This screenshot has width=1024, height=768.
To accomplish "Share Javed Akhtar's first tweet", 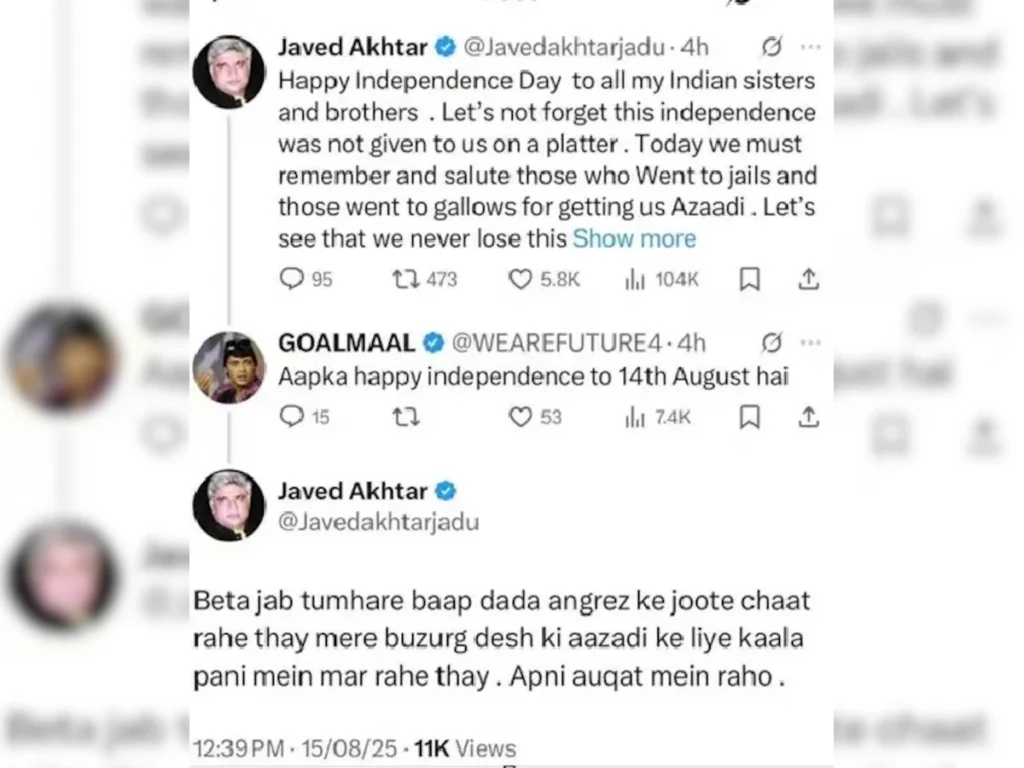I will 810,279.
